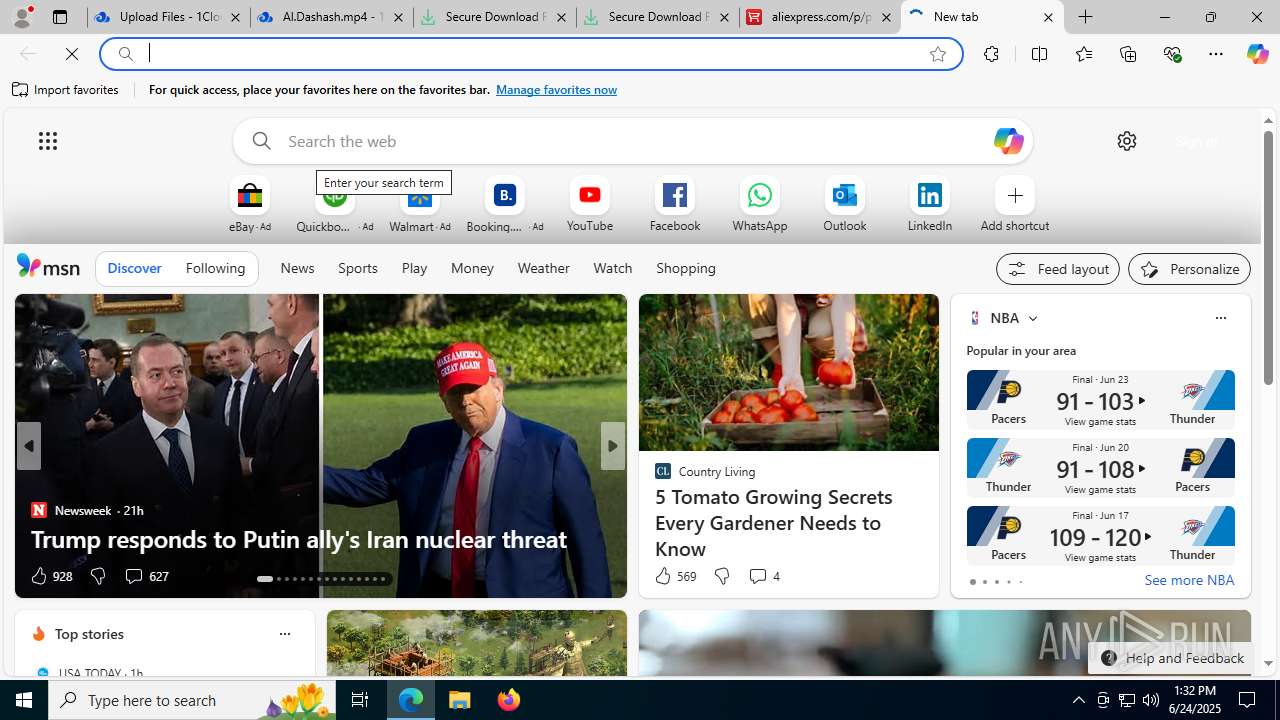Image resolution: width=1280 pixels, height=720 pixels.
Task: Launch Firefox from taskbar
Action: pos(509,700)
